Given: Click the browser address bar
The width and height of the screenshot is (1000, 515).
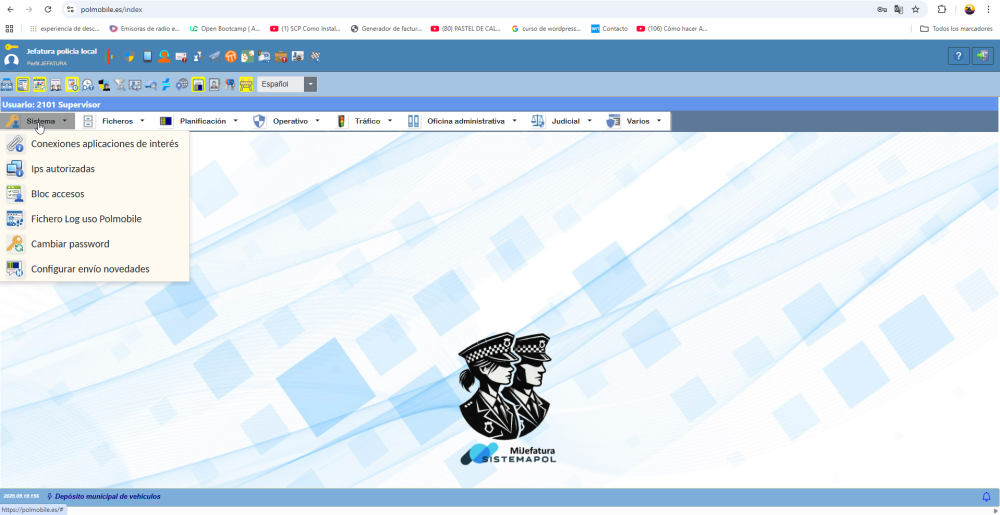Looking at the screenshot, I should point(450,9).
